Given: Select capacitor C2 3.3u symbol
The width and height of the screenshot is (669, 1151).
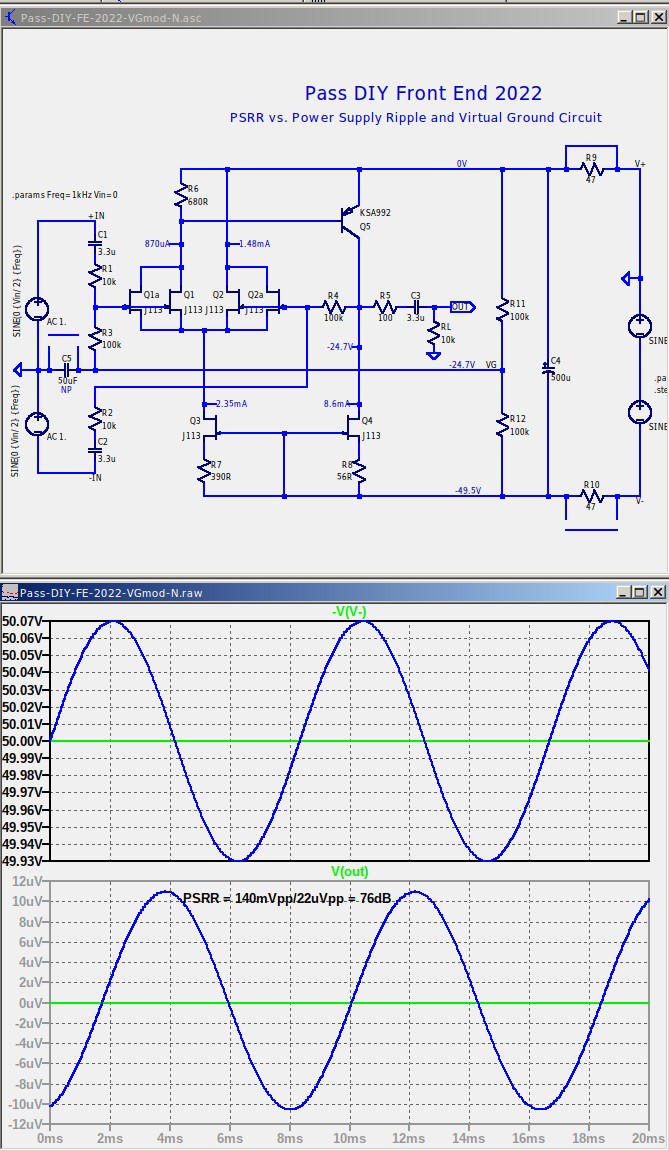Looking at the screenshot, I should point(95,449).
